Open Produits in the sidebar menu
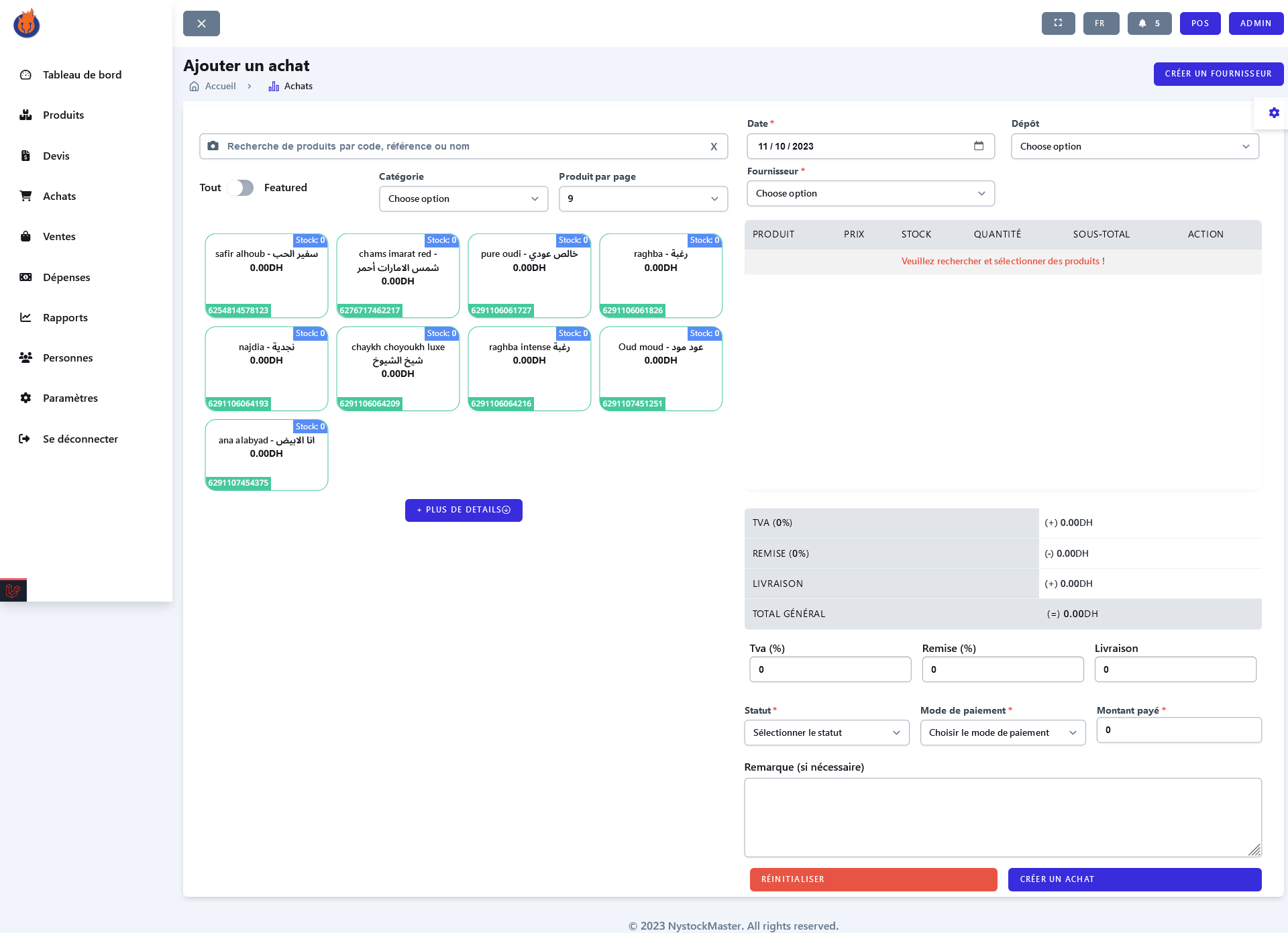The width and height of the screenshot is (1288, 933). coord(63,115)
